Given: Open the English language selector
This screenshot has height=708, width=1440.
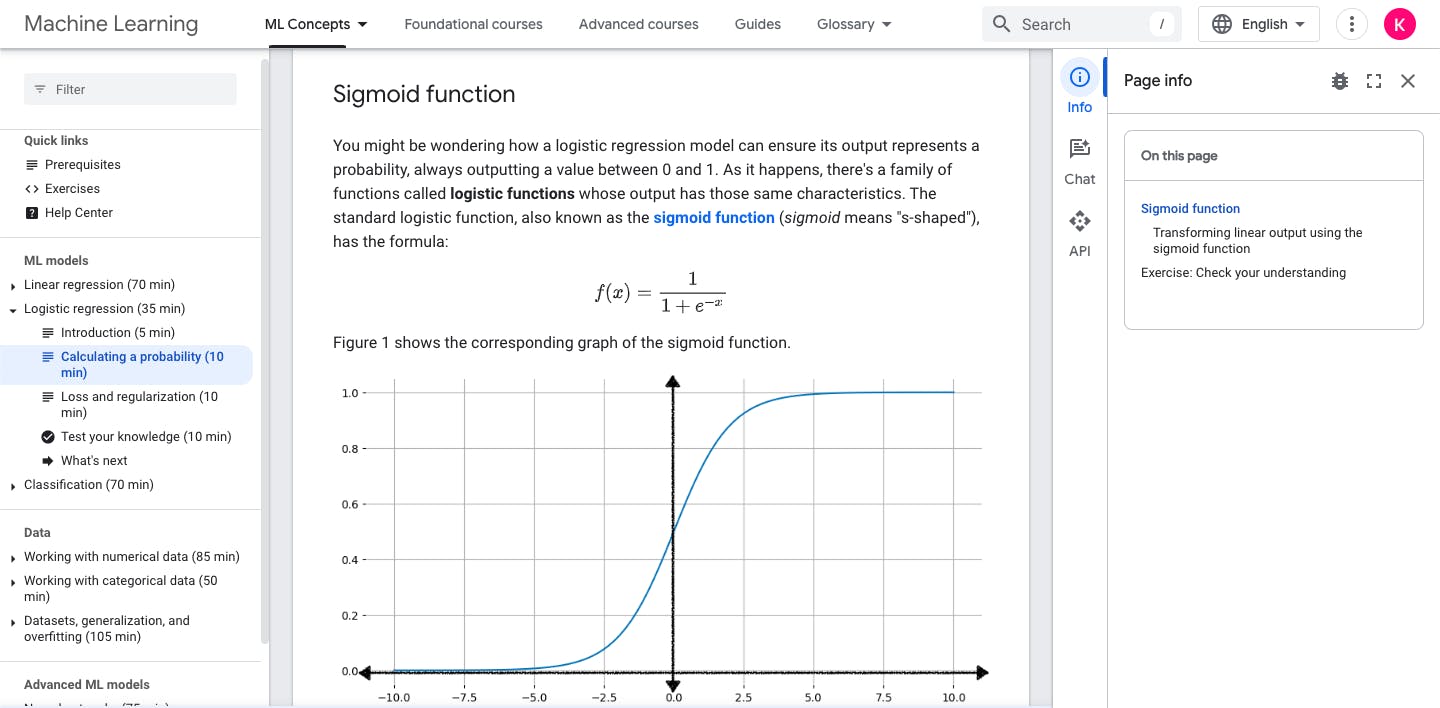Looking at the screenshot, I should click(1259, 23).
